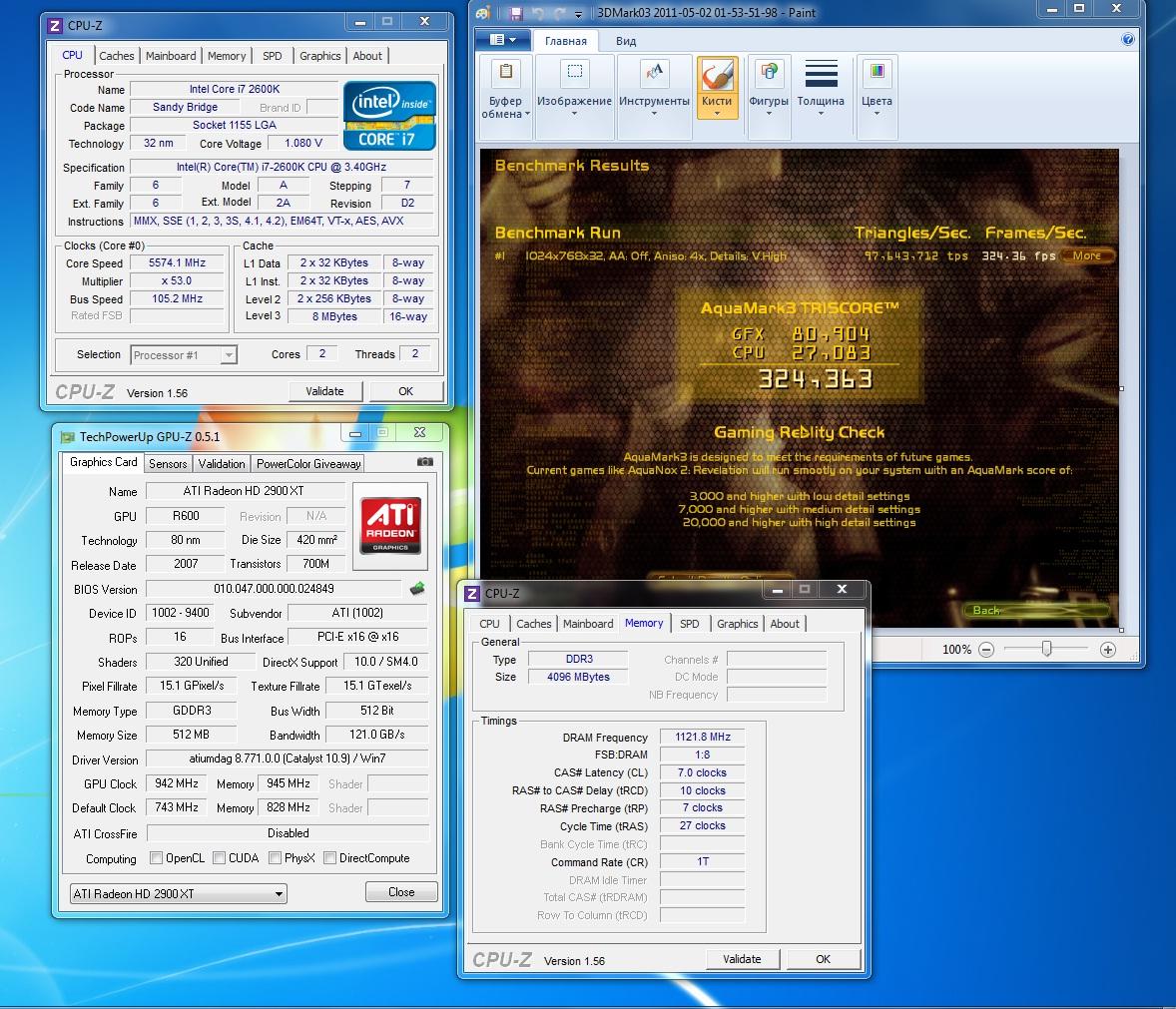Click the BIOS save chip icon in GPU-Z
This screenshot has height=1009, width=1176.
pyautogui.click(x=417, y=589)
